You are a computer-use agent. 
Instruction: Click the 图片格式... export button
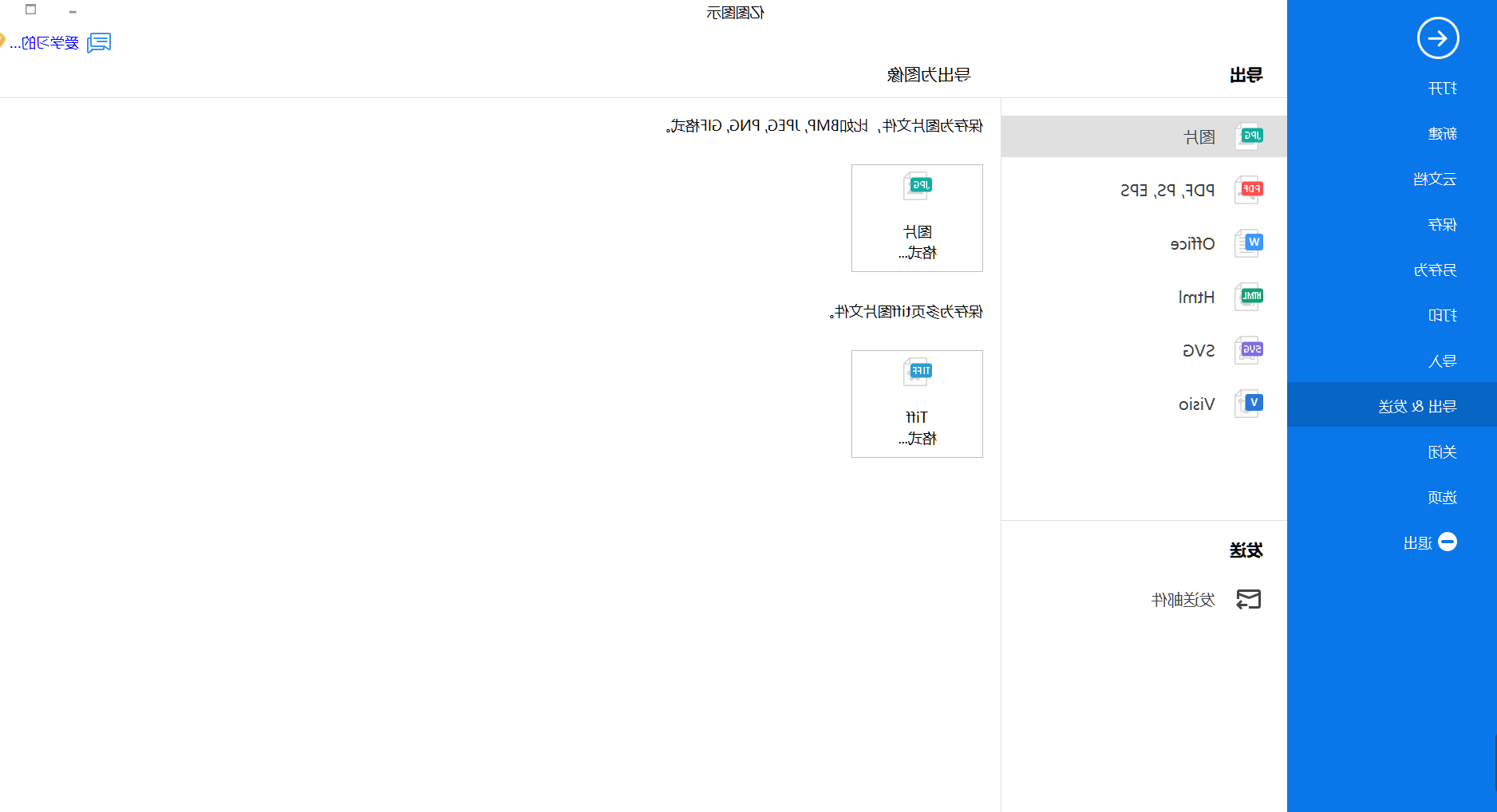pos(917,218)
